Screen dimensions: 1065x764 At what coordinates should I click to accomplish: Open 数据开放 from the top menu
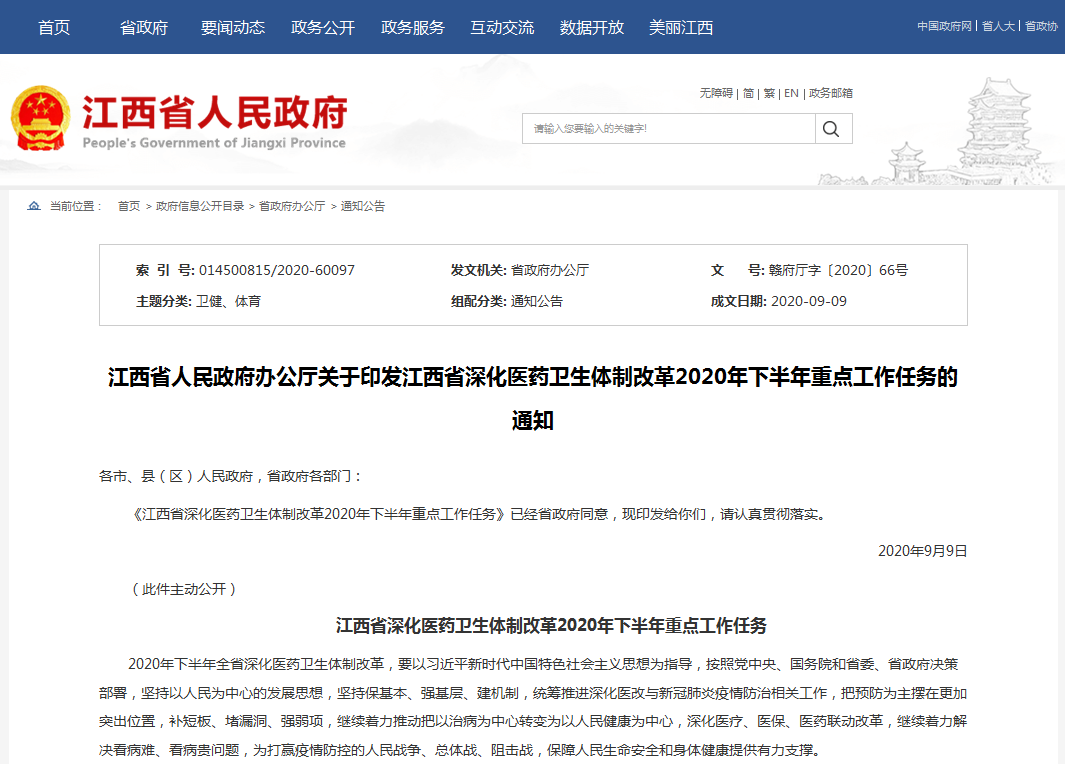pos(592,28)
